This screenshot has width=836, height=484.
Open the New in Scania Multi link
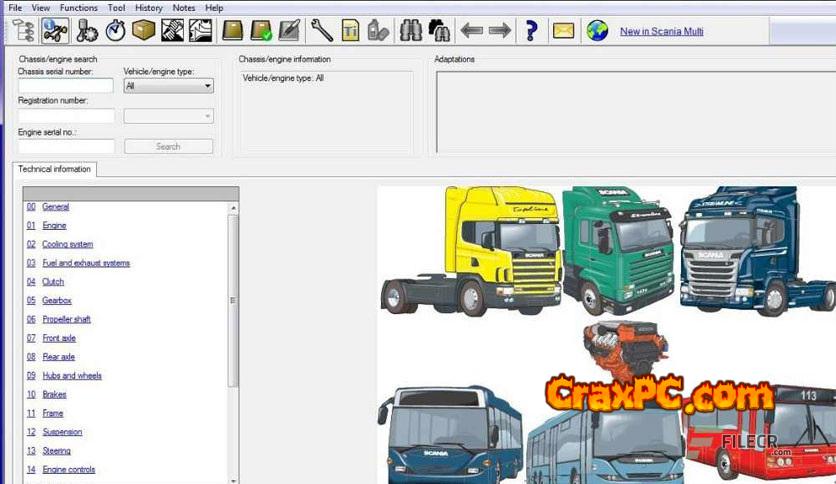click(x=661, y=31)
